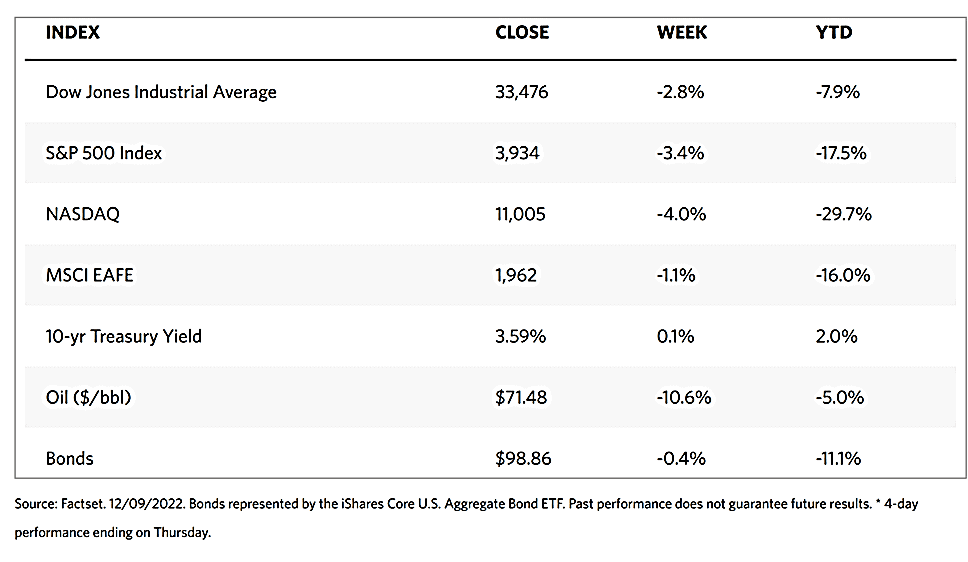Screen dimensions: 968x562
Task: Click the Bonds close price $98.86
Action: coord(523,458)
